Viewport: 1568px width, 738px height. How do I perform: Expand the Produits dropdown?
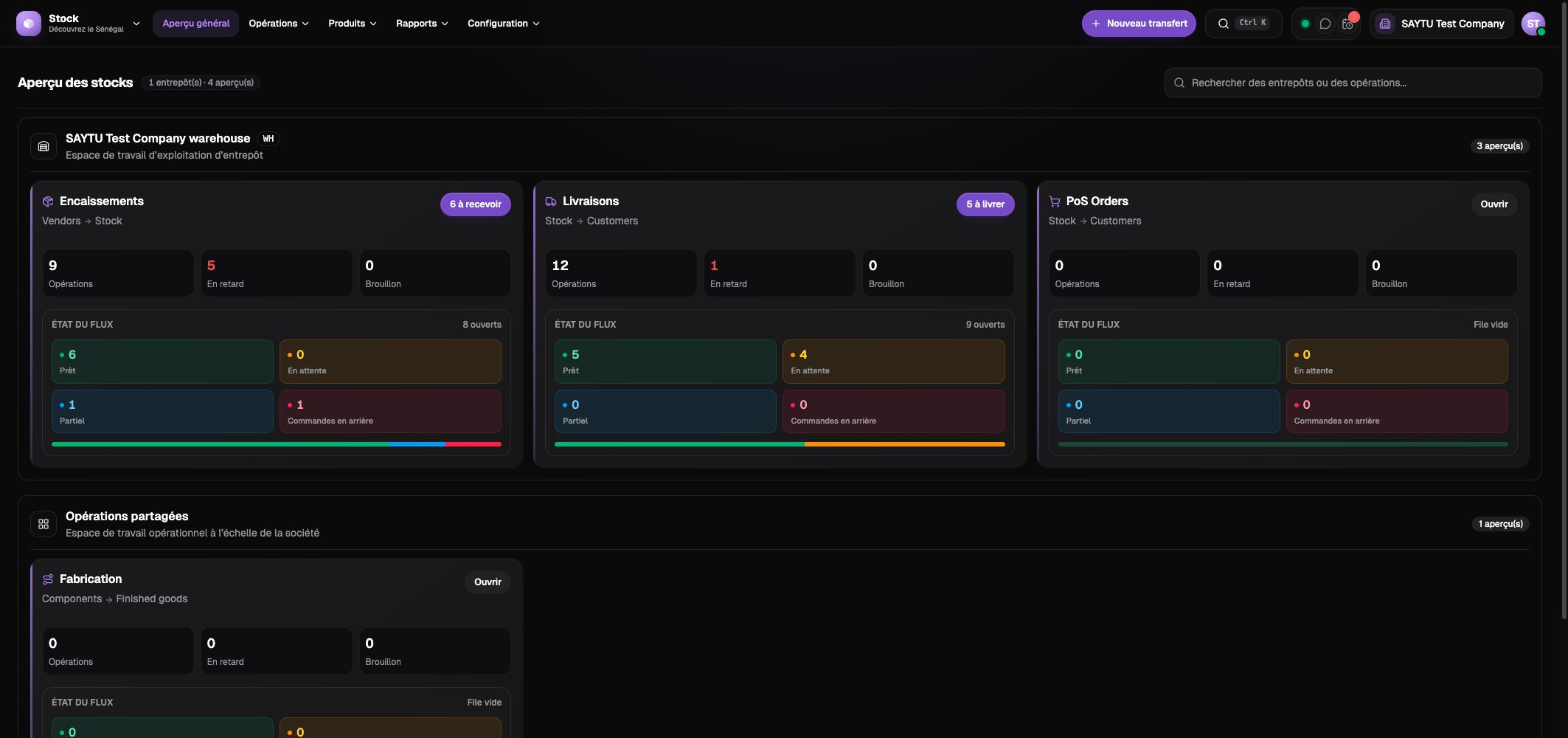click(353, 24)
